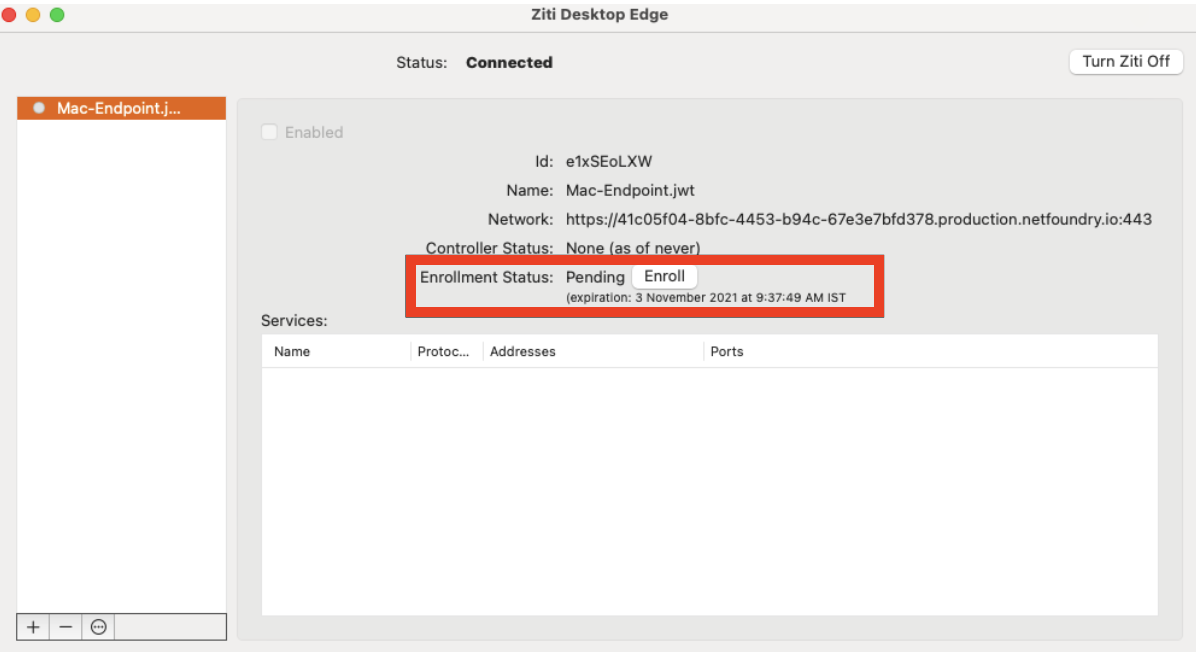Zoom the window using the green button
The width and height of the screenshot is (1196, 652).
click(x=57, y=15)
